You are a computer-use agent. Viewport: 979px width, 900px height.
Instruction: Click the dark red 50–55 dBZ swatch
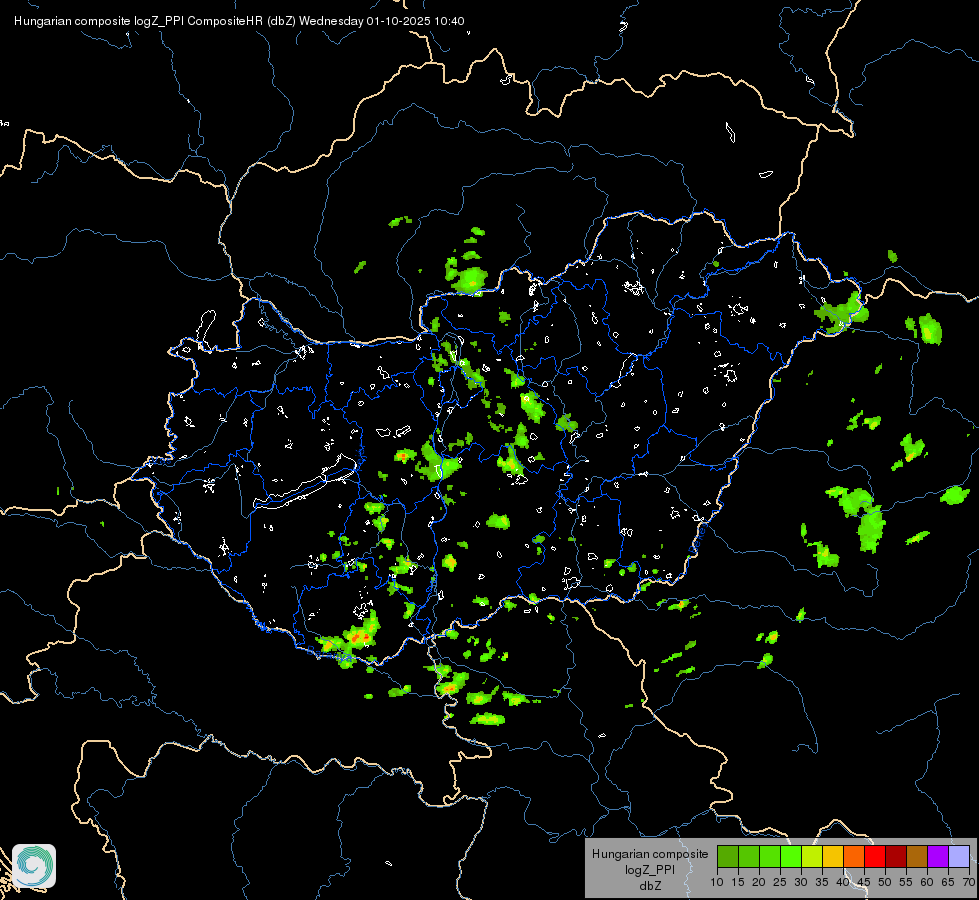896,856
